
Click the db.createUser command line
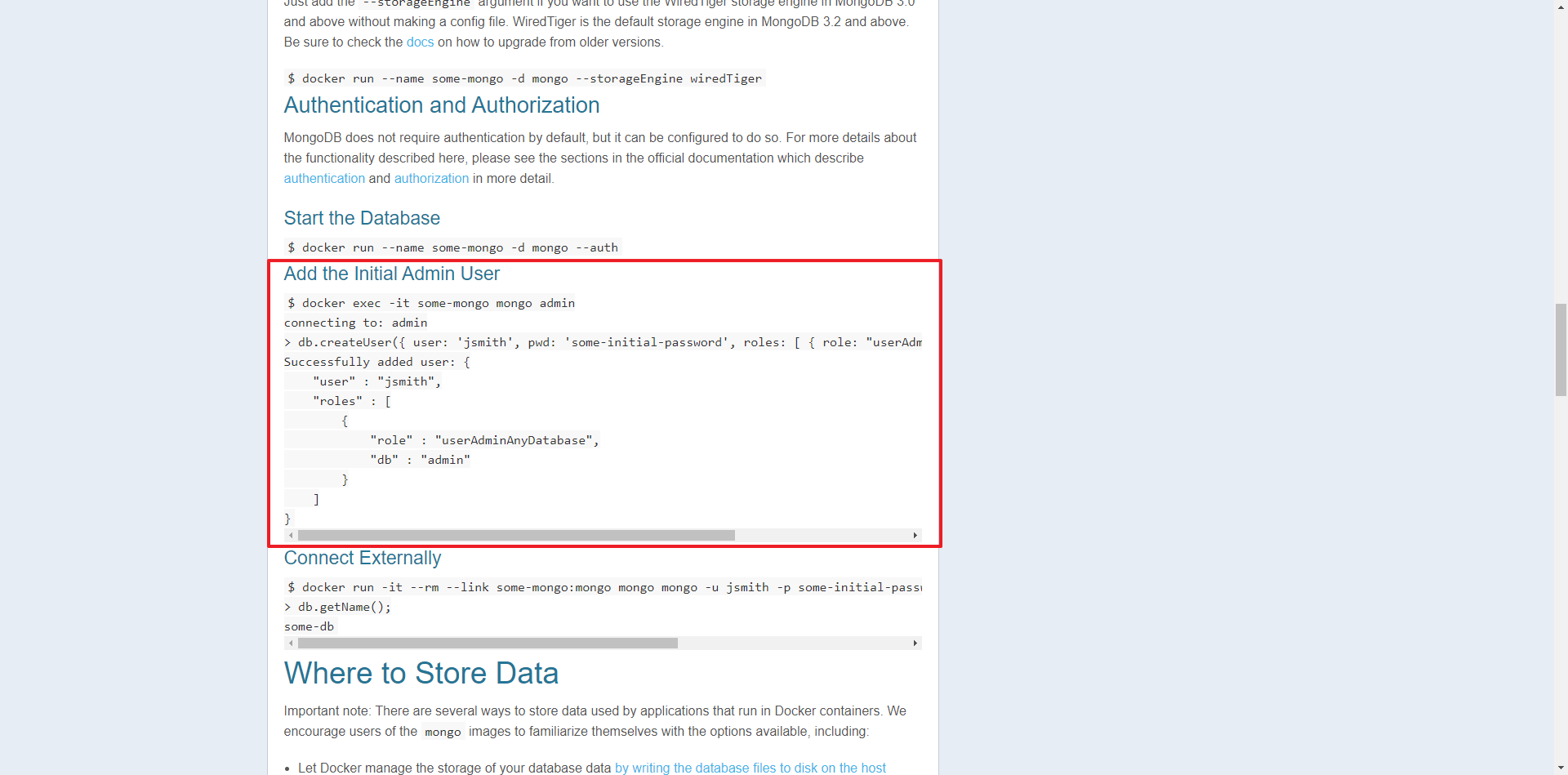(603, 342)
